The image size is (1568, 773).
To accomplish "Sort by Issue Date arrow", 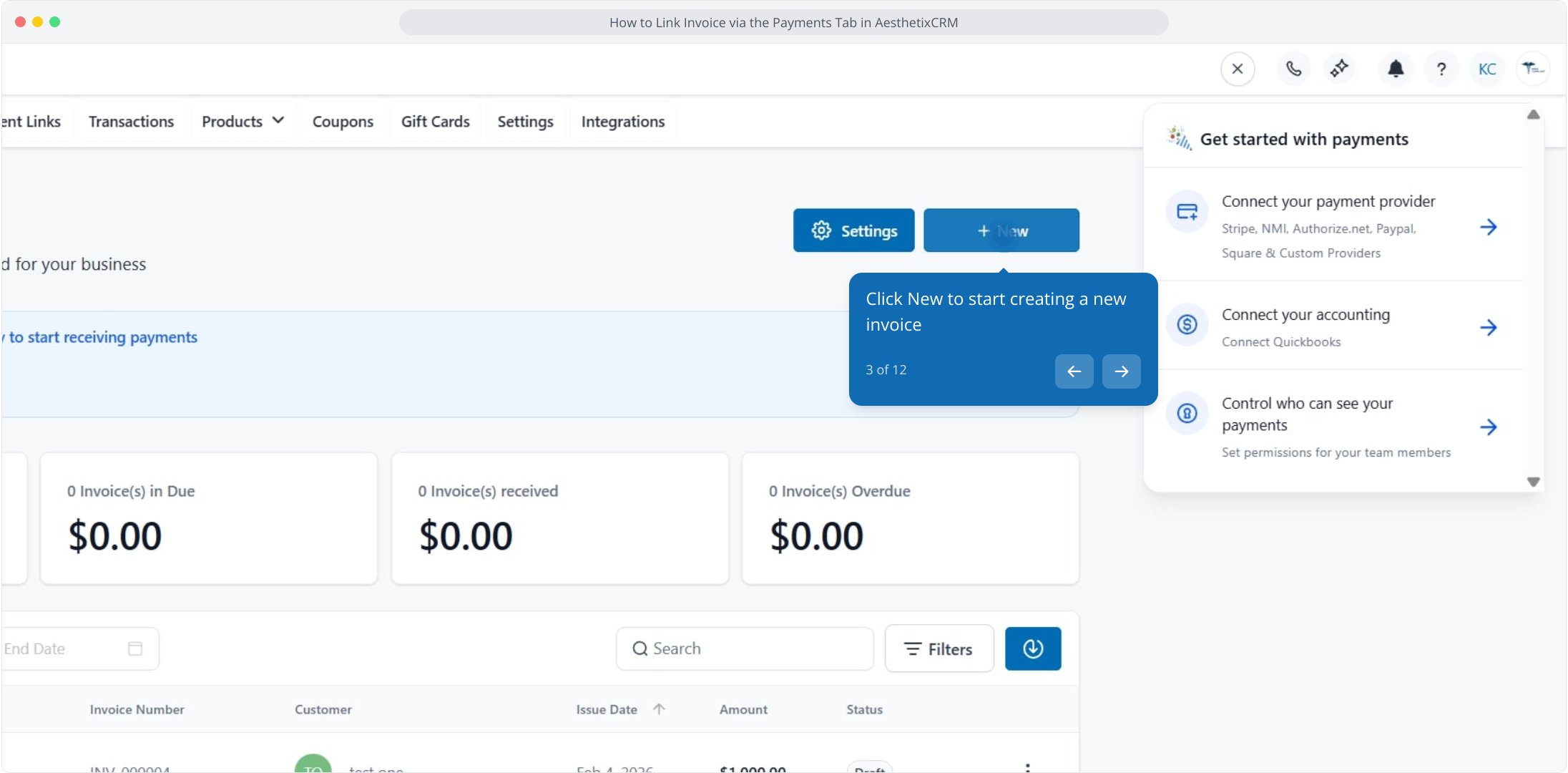I will [x=659, y=709].
